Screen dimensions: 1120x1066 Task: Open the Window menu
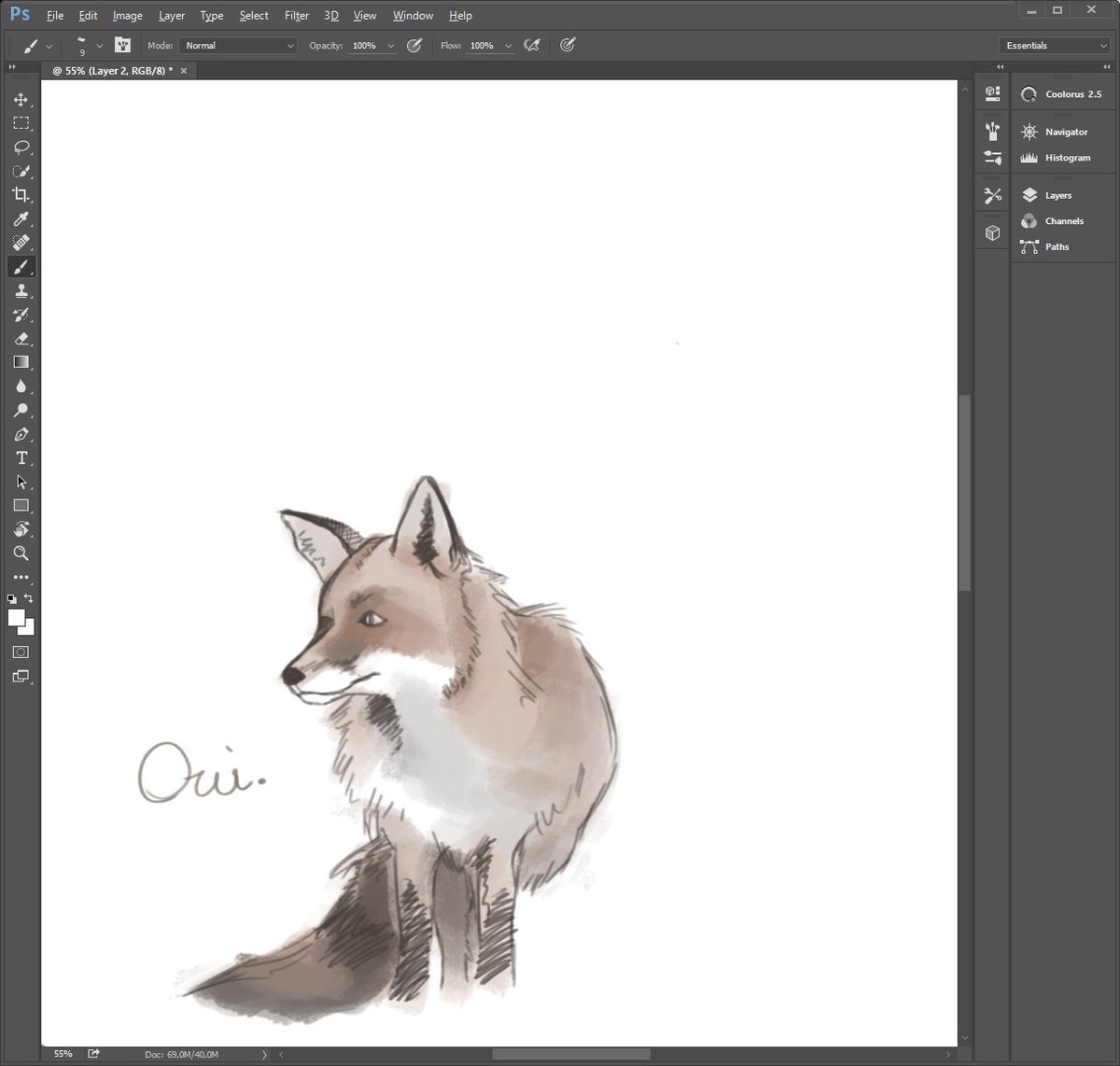tap(413, 16)
